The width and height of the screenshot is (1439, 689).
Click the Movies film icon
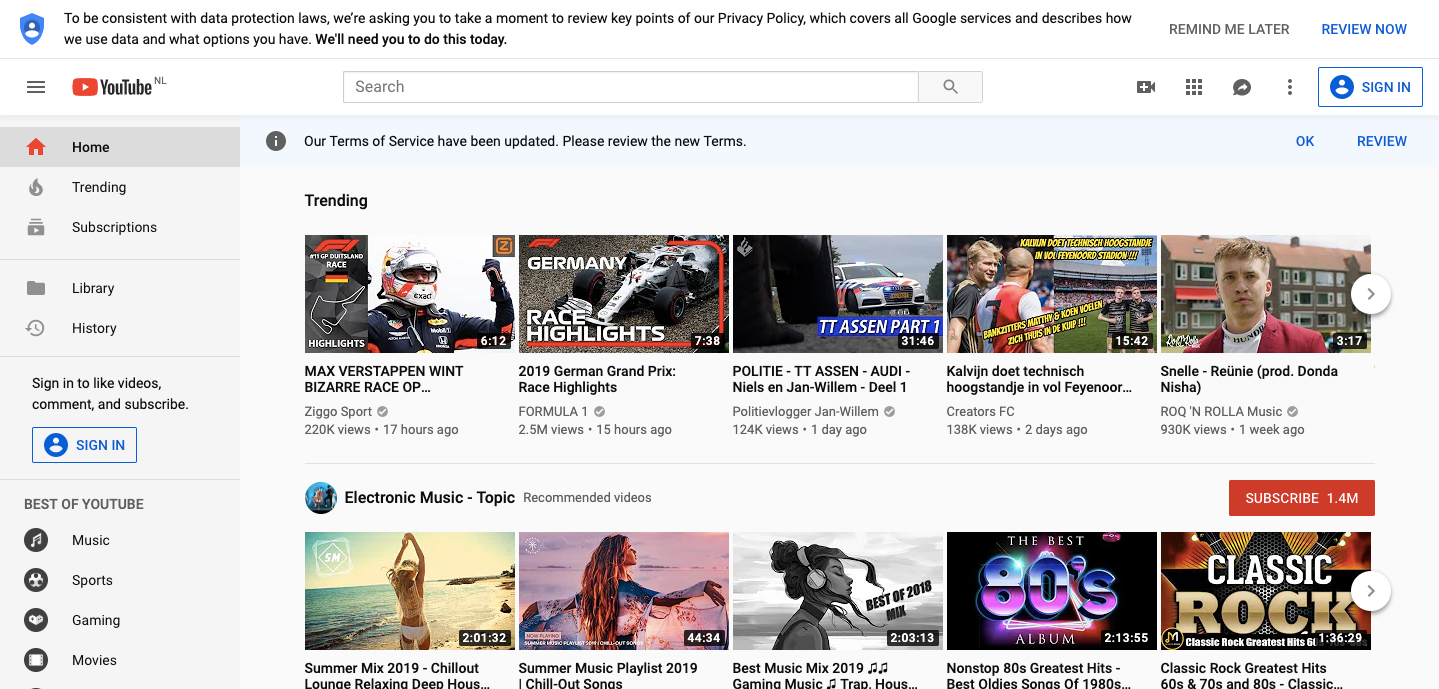(x=36, y=660)
